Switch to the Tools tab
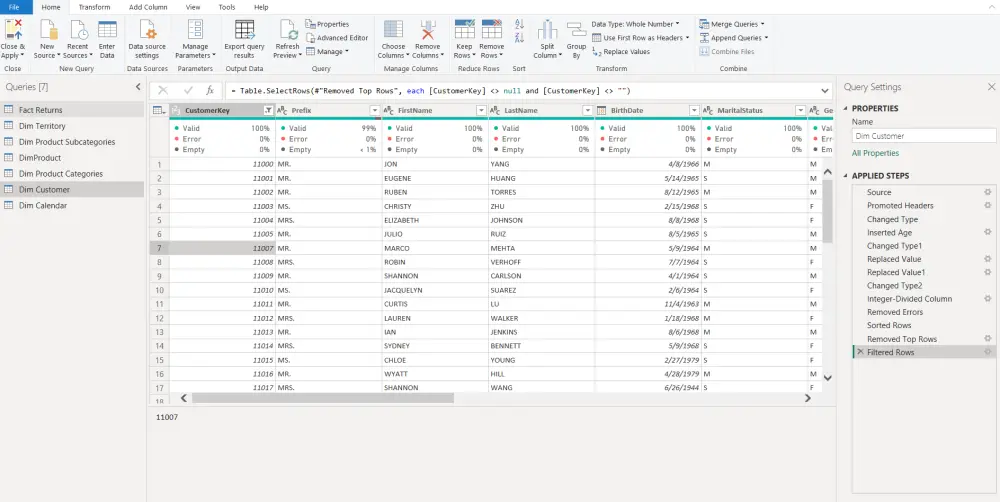The height and width of the screenshot is (502, 1000). click(x=226, y=7)
